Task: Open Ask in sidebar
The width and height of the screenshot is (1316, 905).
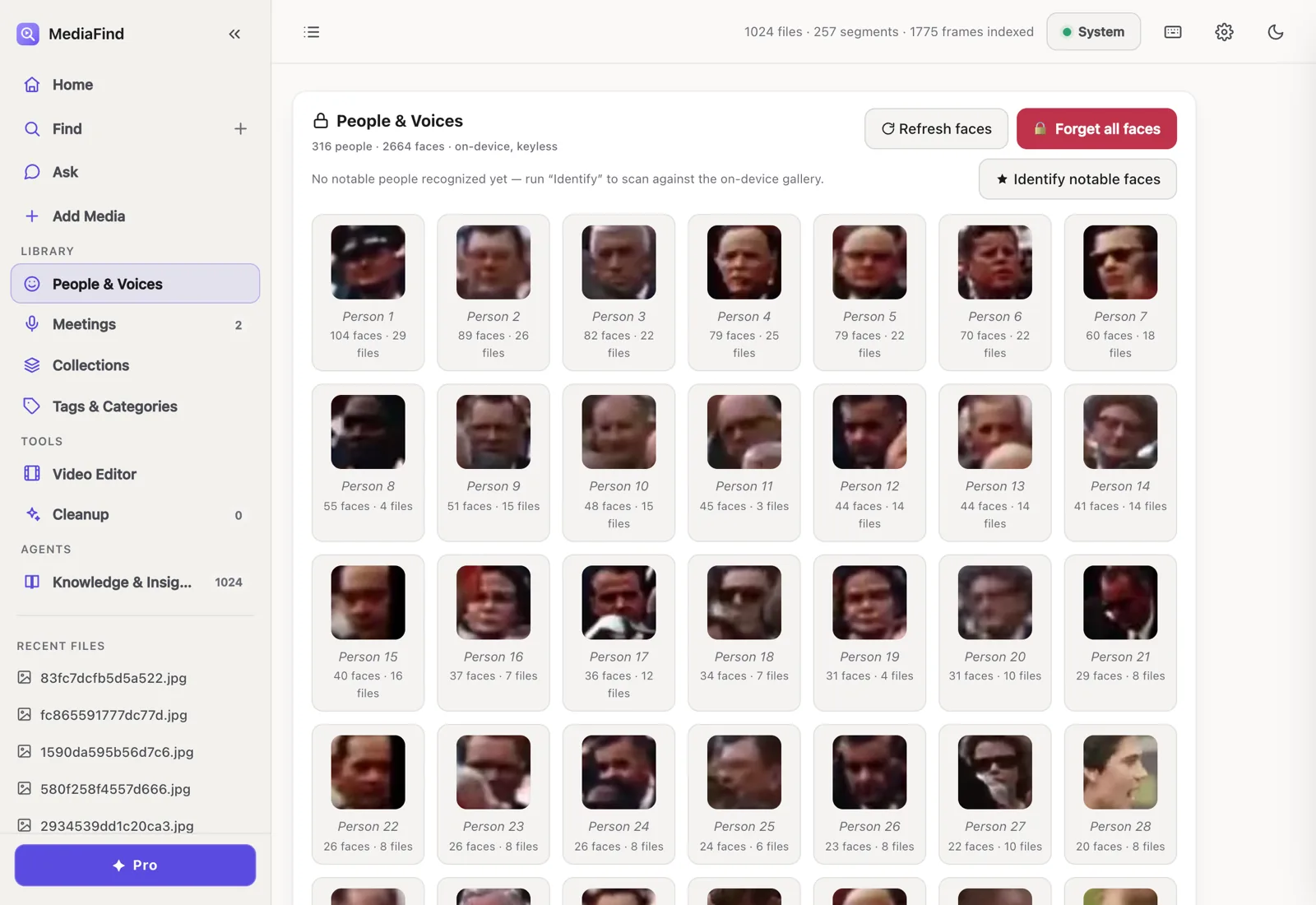Action: pos(135,172)
